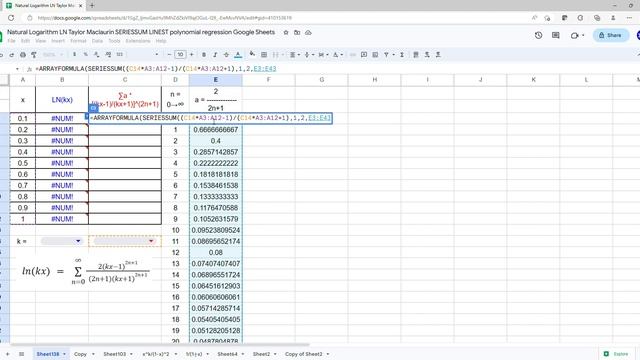This screenshot has width=640, height=360.
Task: Add a new sheet with plus button
Action: click(x=7, y=354)
